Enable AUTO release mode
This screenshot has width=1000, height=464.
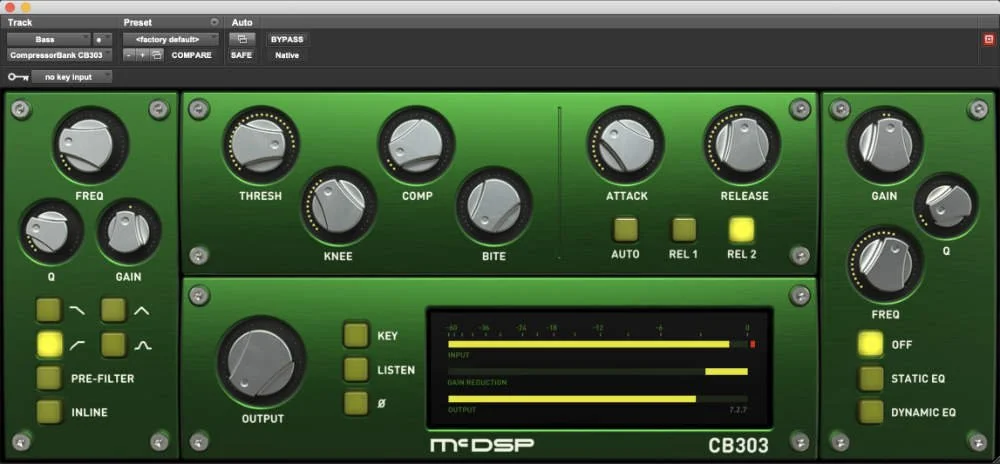coord(626,229)
